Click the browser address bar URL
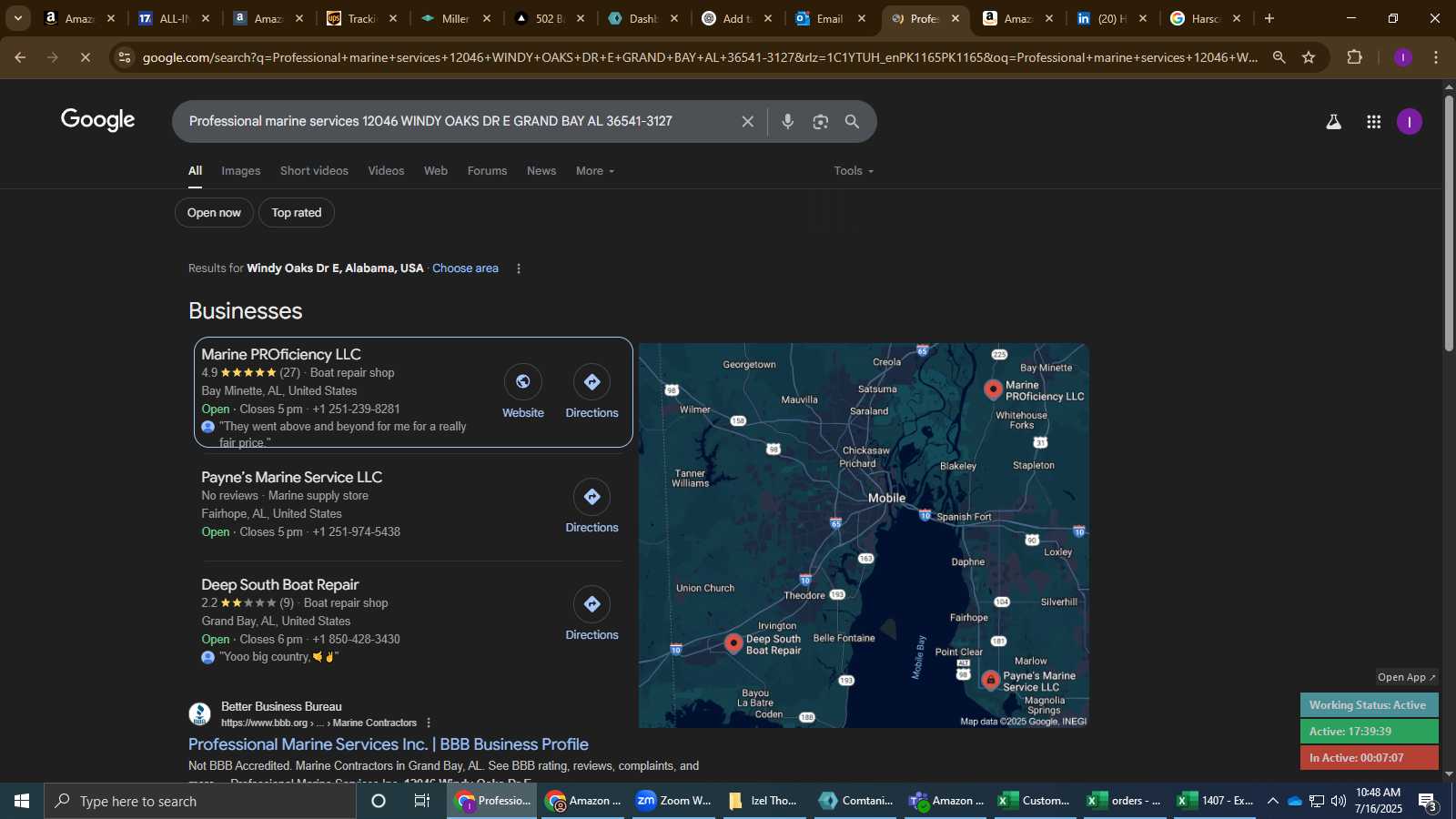 tap(701, 57)
